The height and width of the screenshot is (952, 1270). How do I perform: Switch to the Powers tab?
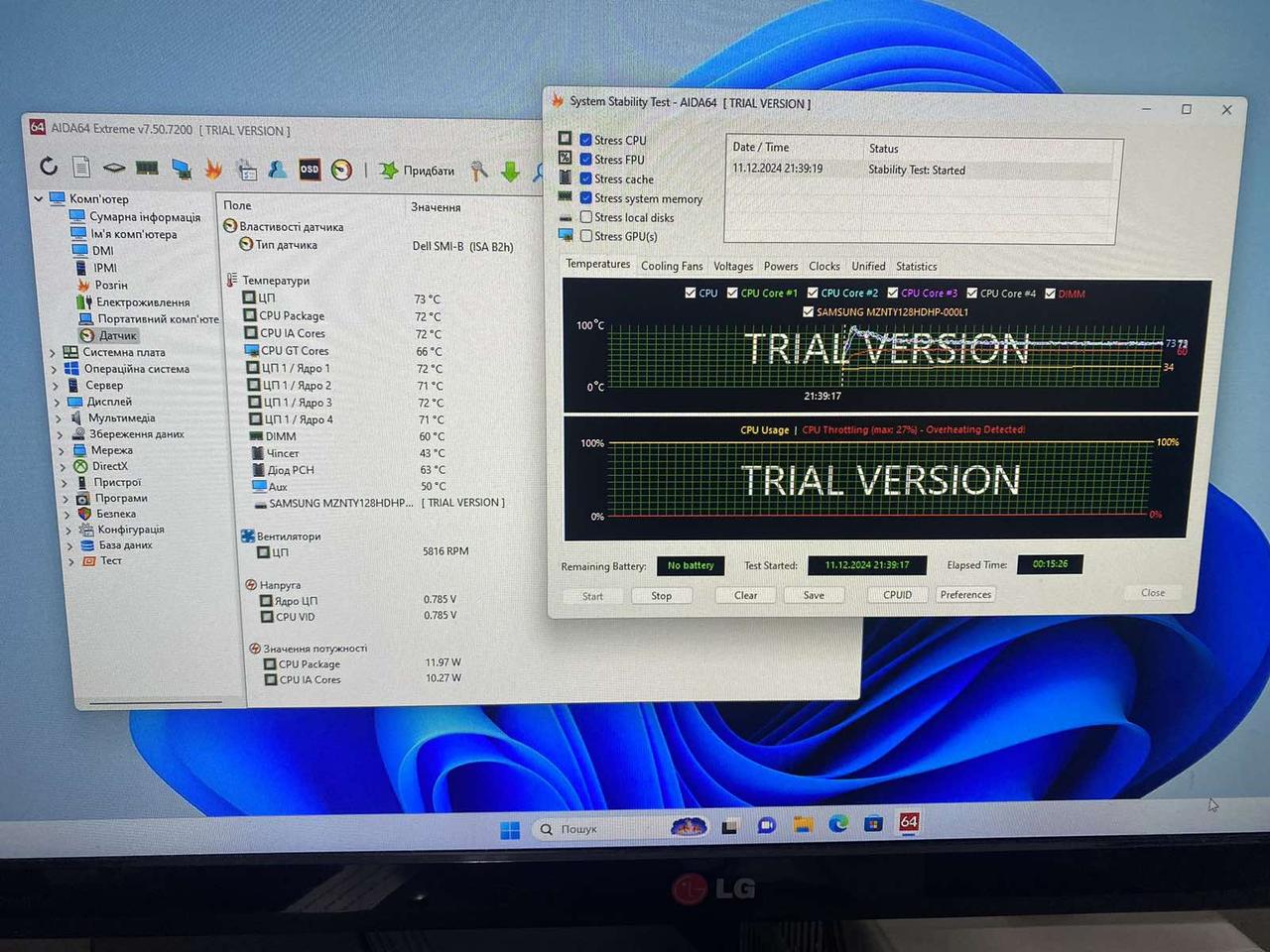tap(781, 266)
